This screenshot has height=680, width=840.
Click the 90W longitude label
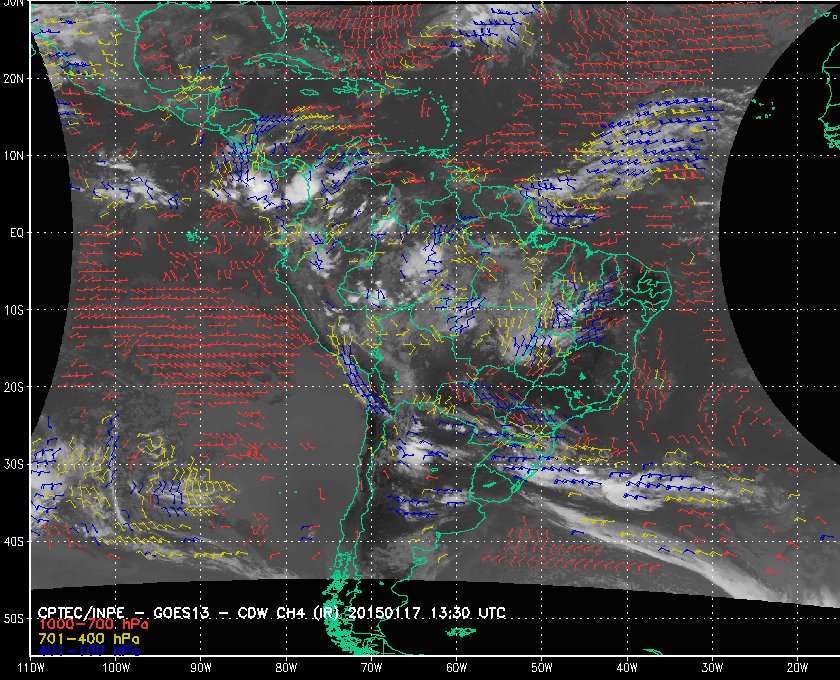(201, 668)
